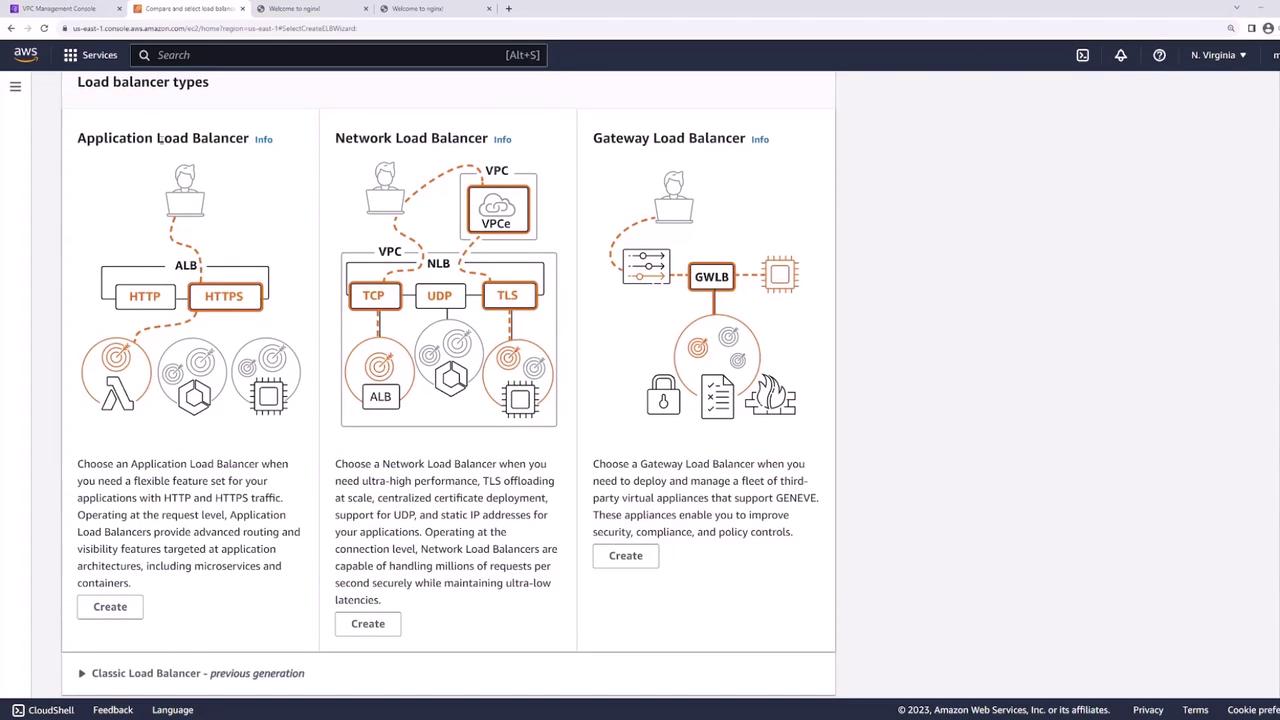The width and height of the screenshot is (1280, 720).
Task: Open the N. Virginia region dropdown
Action: pos(1219,55)
